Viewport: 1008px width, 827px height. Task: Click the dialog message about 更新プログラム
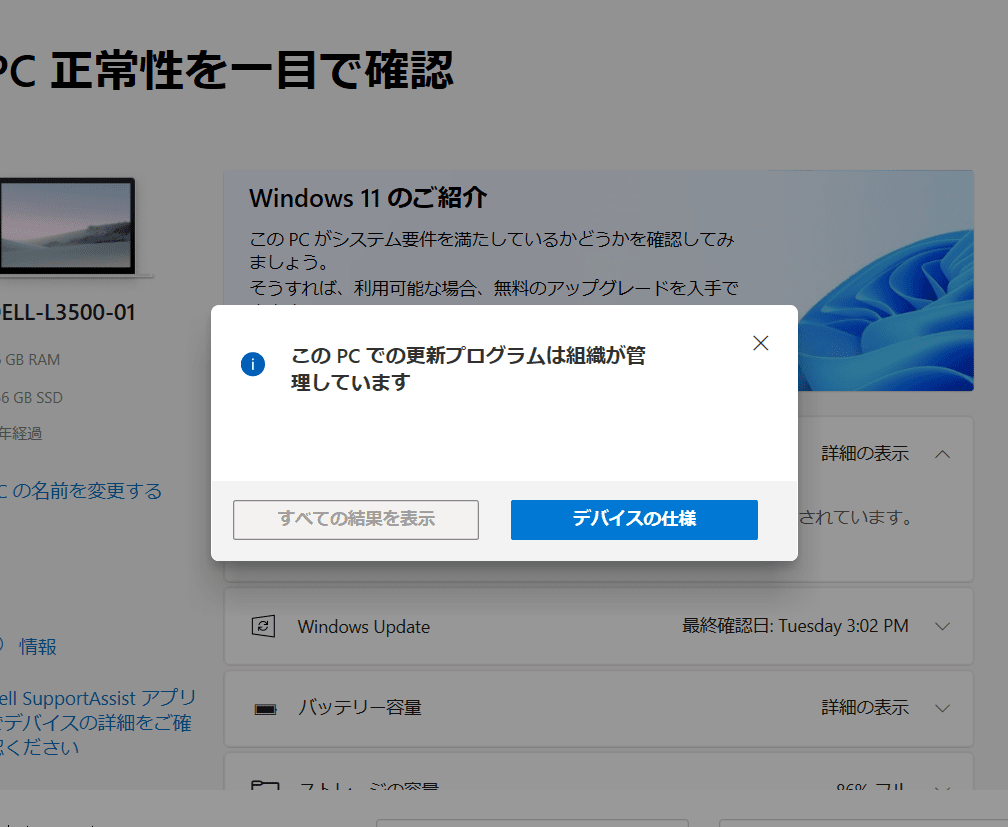(x=468, y=369)
